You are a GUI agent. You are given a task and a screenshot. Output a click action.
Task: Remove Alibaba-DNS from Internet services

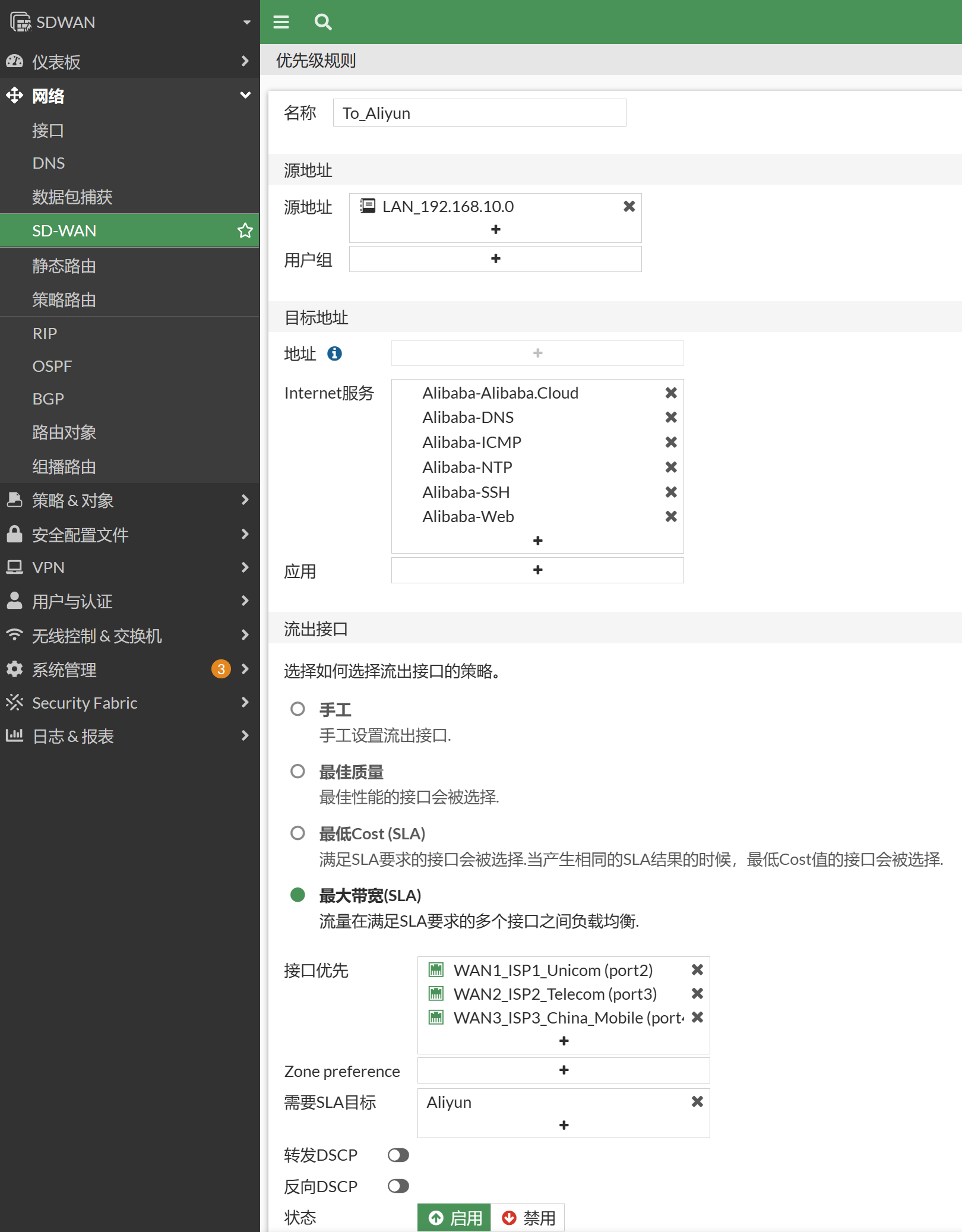point(671,418)
